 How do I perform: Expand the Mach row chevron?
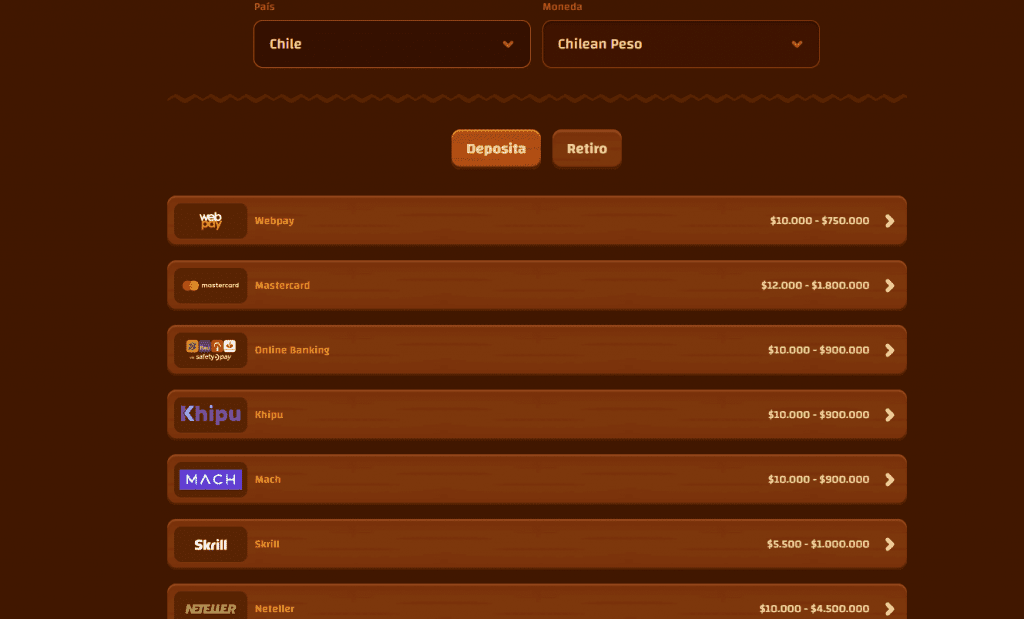point(888,479)
